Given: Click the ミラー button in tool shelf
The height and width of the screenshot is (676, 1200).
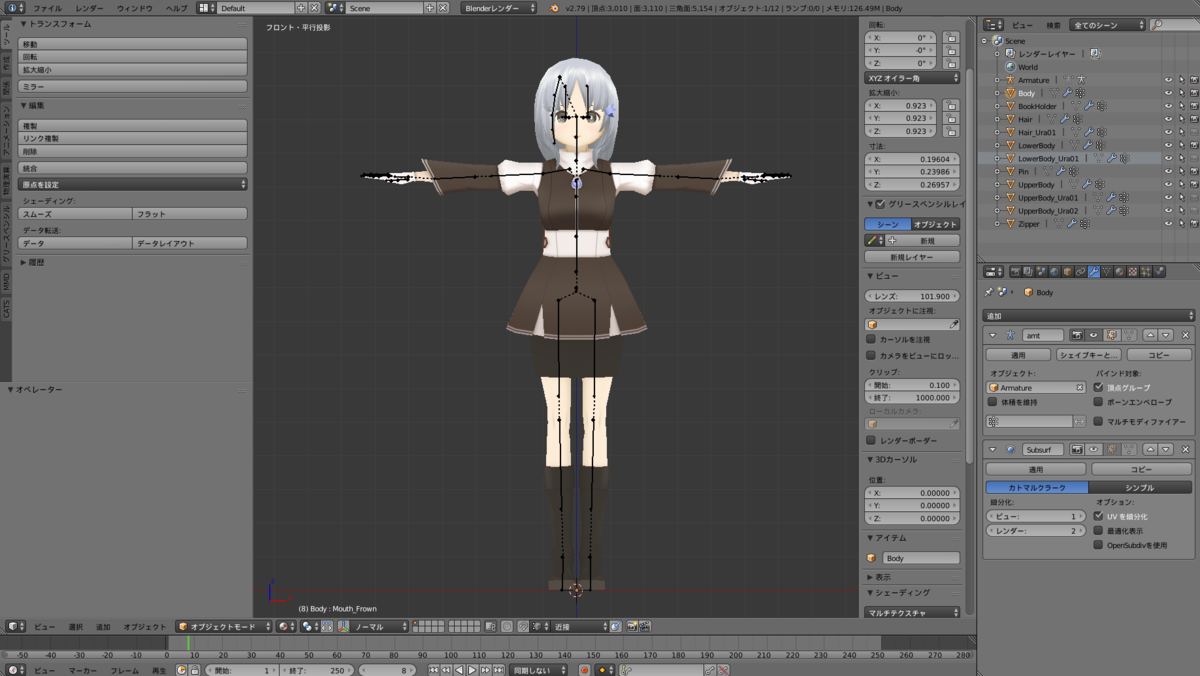Looking at the screenshot, I should pos(133,87).
